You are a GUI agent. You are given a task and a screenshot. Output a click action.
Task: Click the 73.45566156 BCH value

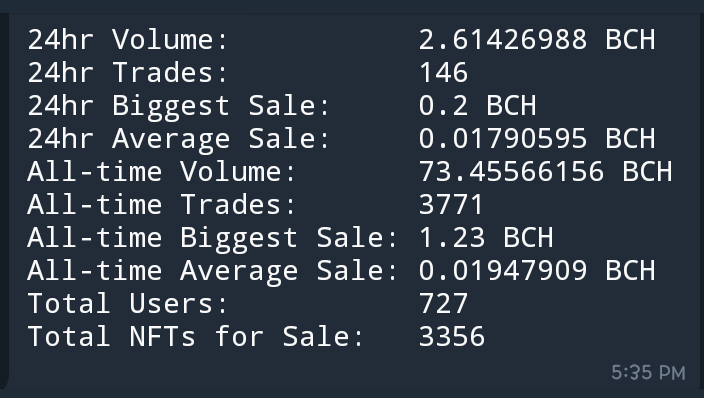pyautogui.click(x=546, y=172)
